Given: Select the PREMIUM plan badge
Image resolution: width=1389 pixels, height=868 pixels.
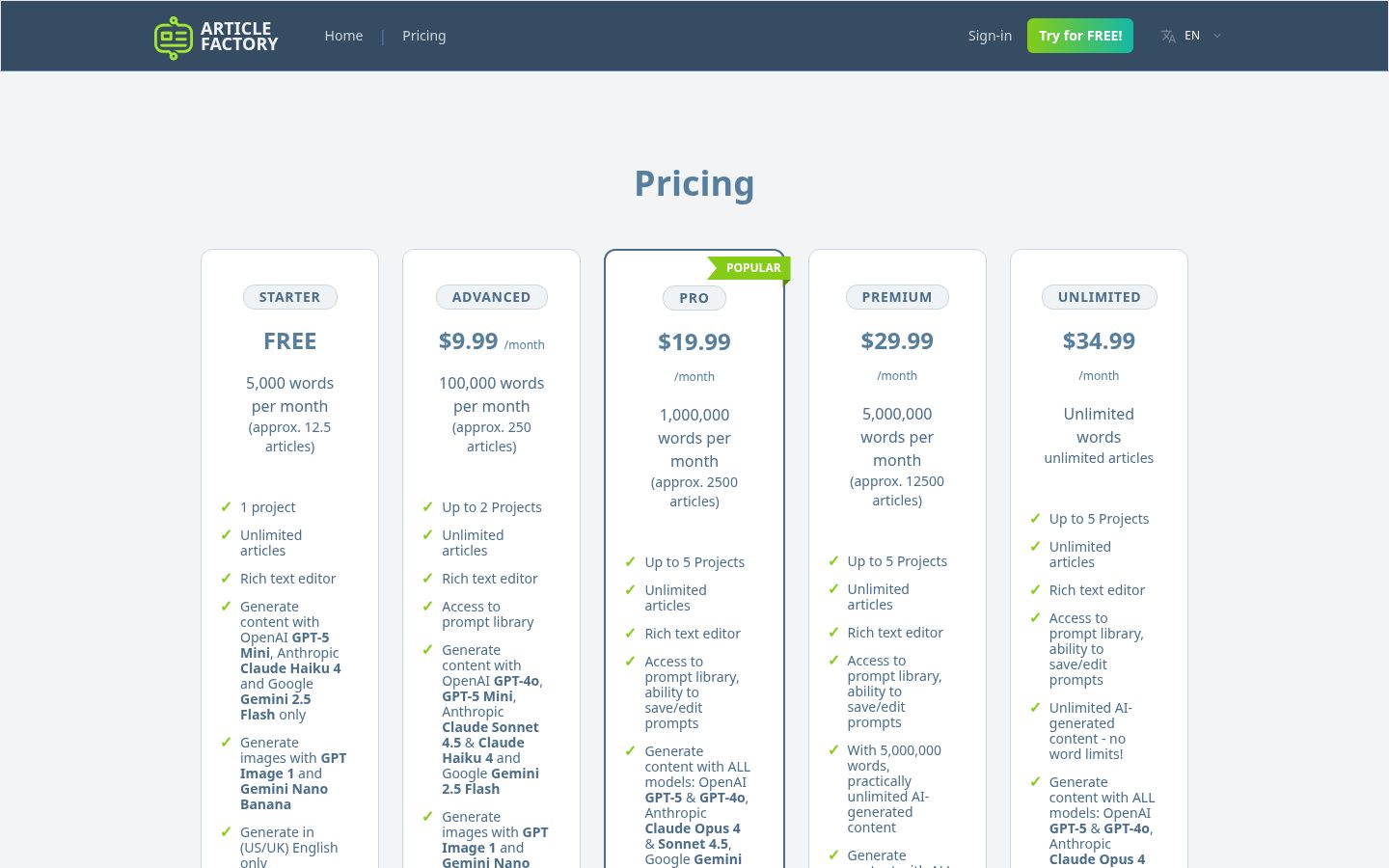Looking at the screenshot, I should point(897,297).
